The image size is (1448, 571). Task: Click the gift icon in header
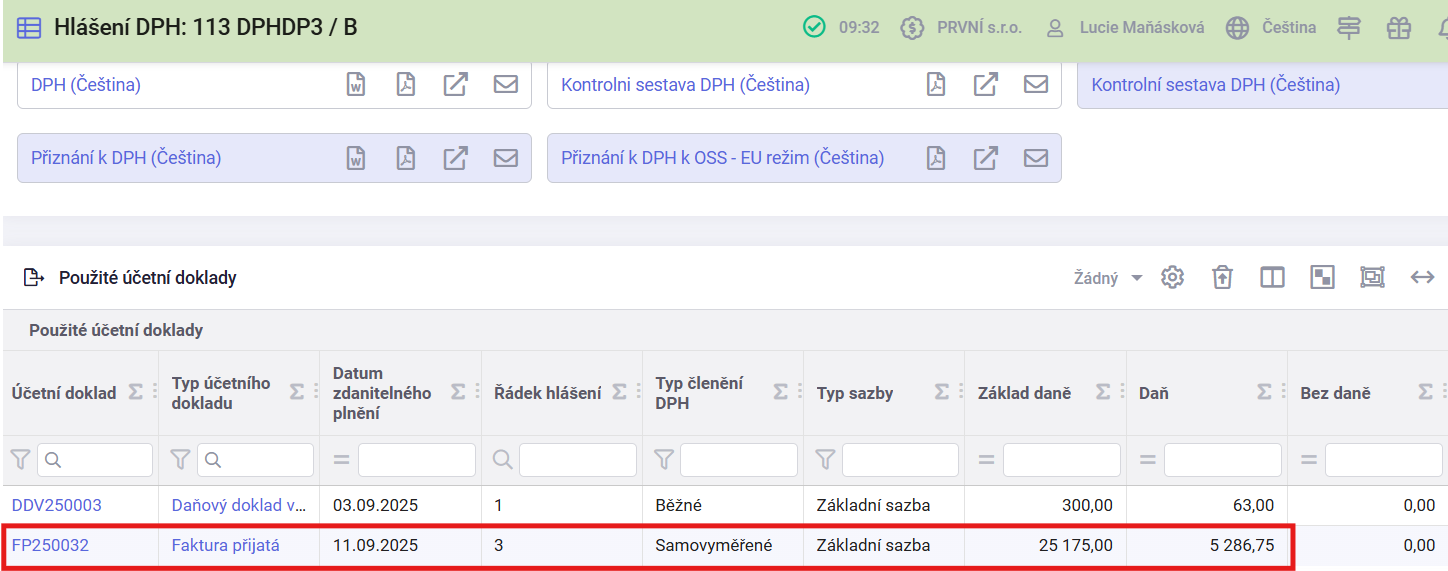tap(1398, 28)
